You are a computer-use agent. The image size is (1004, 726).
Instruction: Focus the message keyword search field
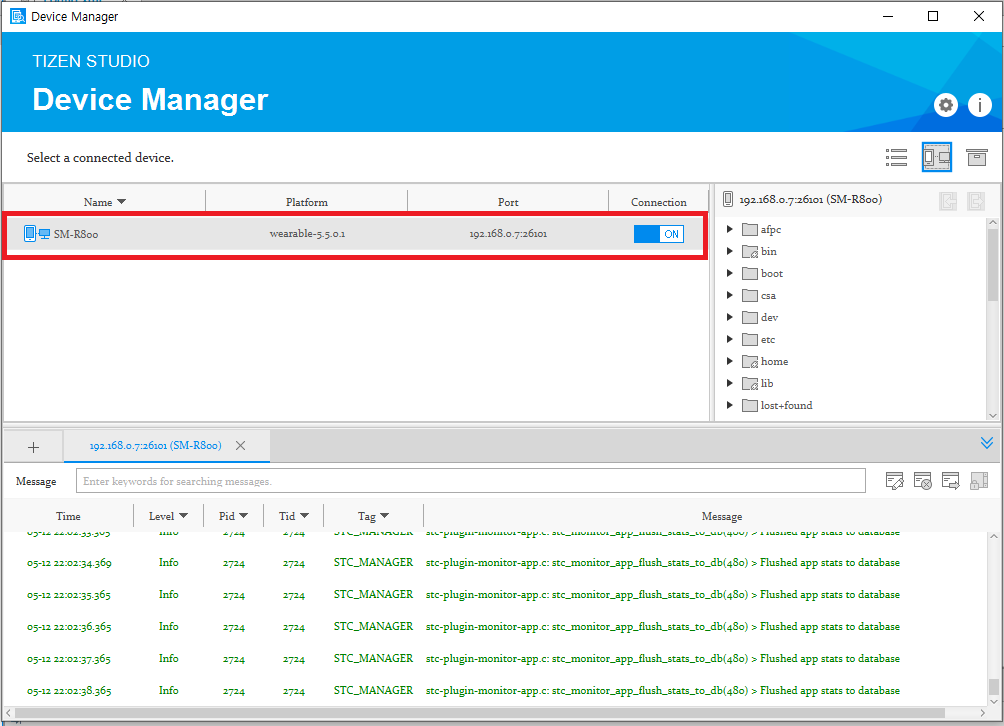pos(471,481)
